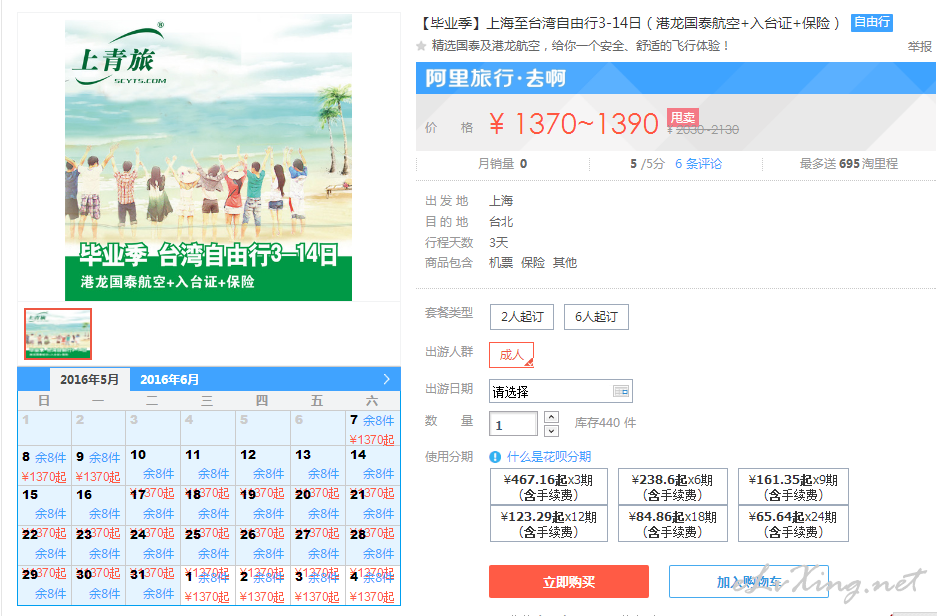This screenshot has height=616, width=937.
Task: Switch to the 2016年6月 calendar tab
Action: [169, 379]
